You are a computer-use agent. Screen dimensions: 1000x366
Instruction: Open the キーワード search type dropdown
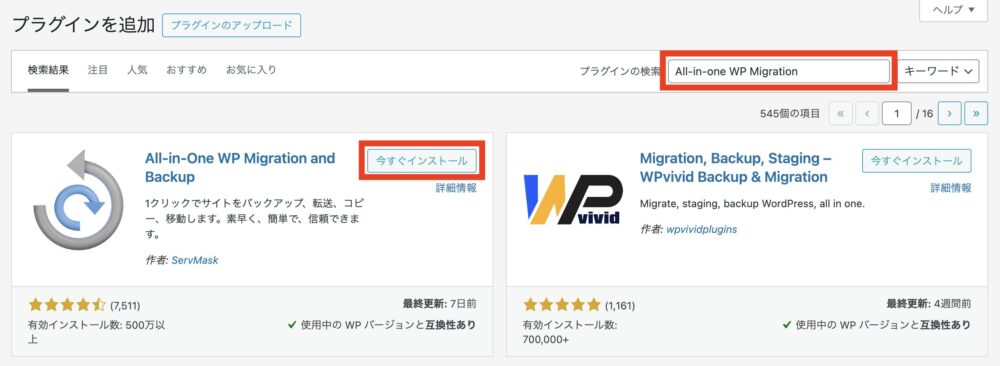point(939,71)
